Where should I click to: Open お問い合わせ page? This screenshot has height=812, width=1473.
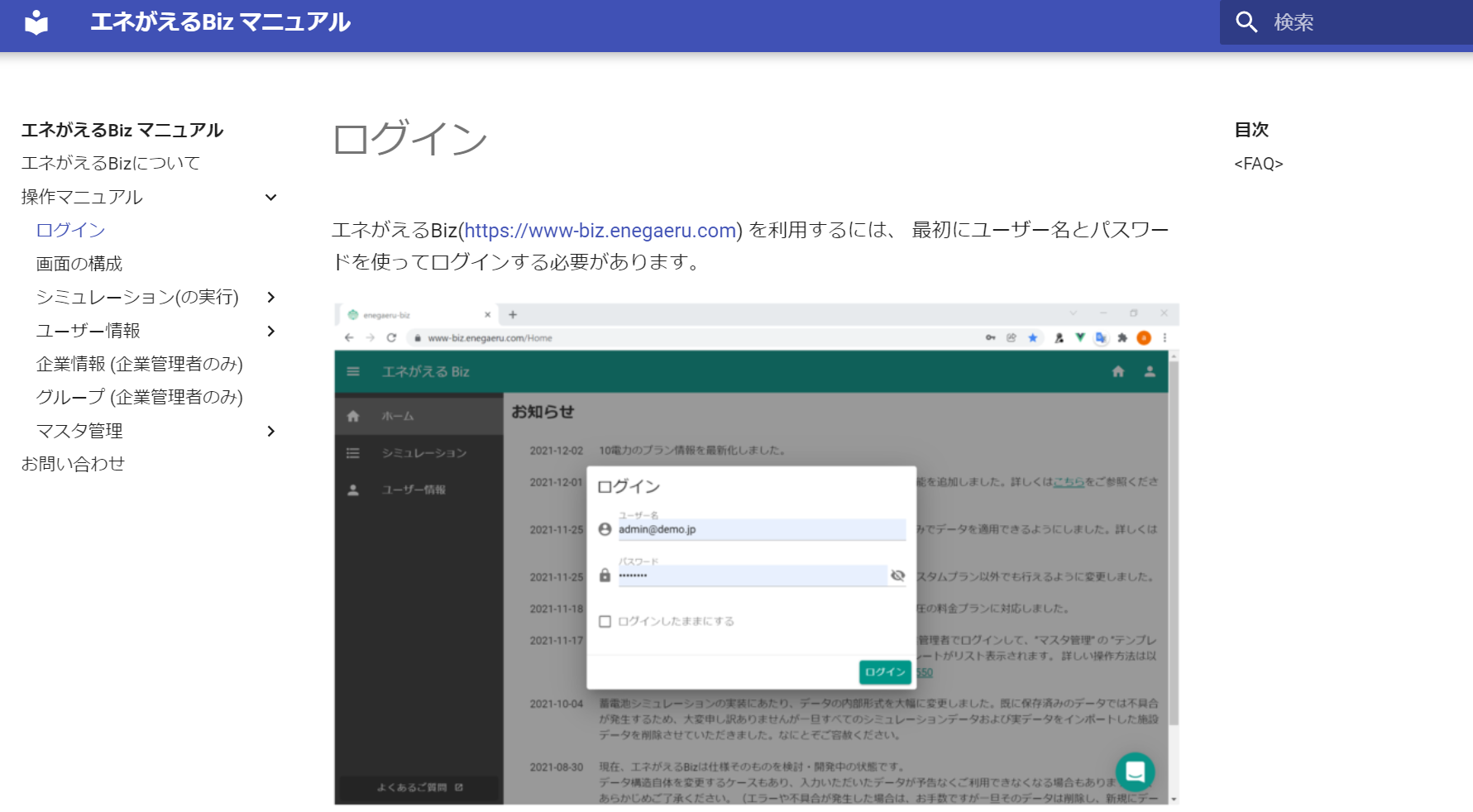(x=74, y=464)
